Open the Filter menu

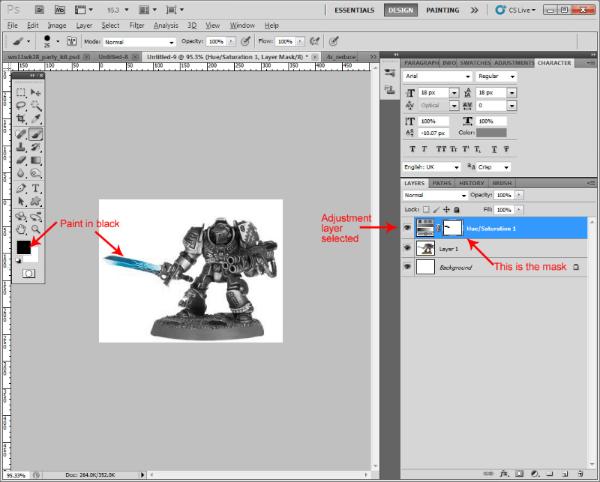click(x=137, y=24)
